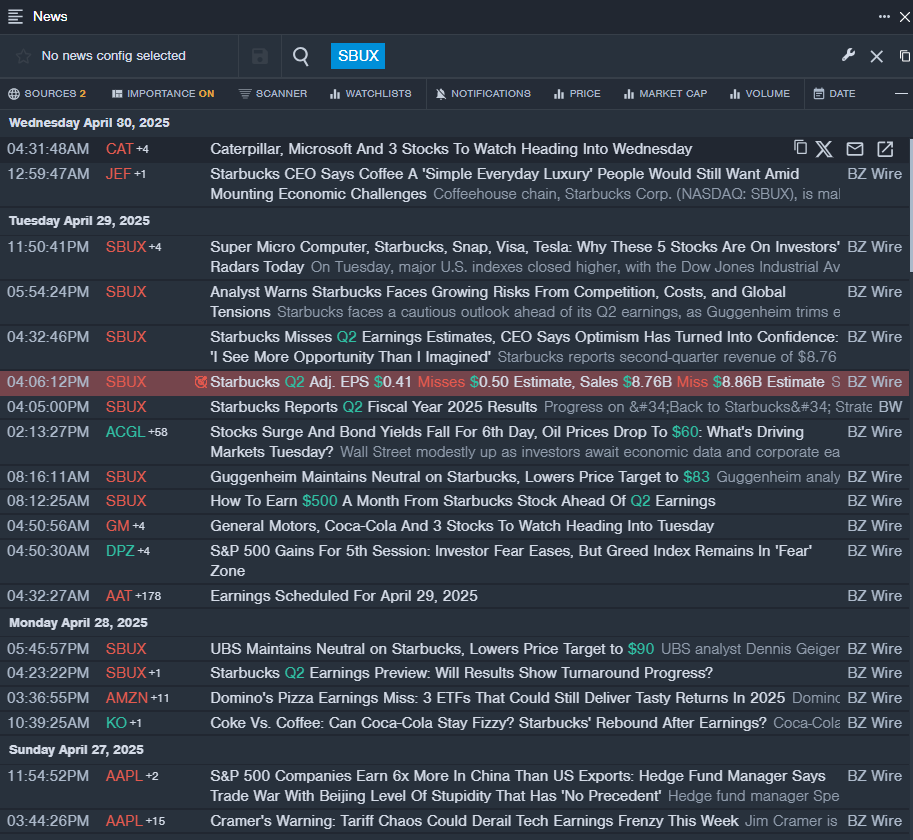Click the DPZ ticker symbol
913x840 pixels.
pos(120,551)
